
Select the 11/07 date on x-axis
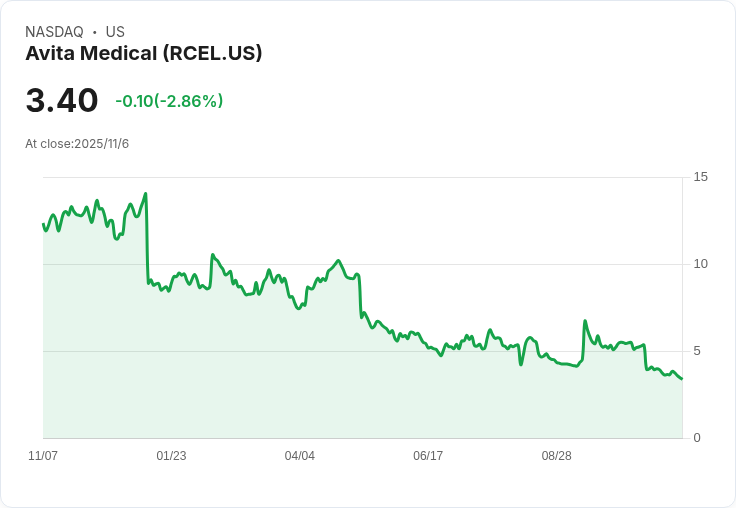[x=43, y=456]
